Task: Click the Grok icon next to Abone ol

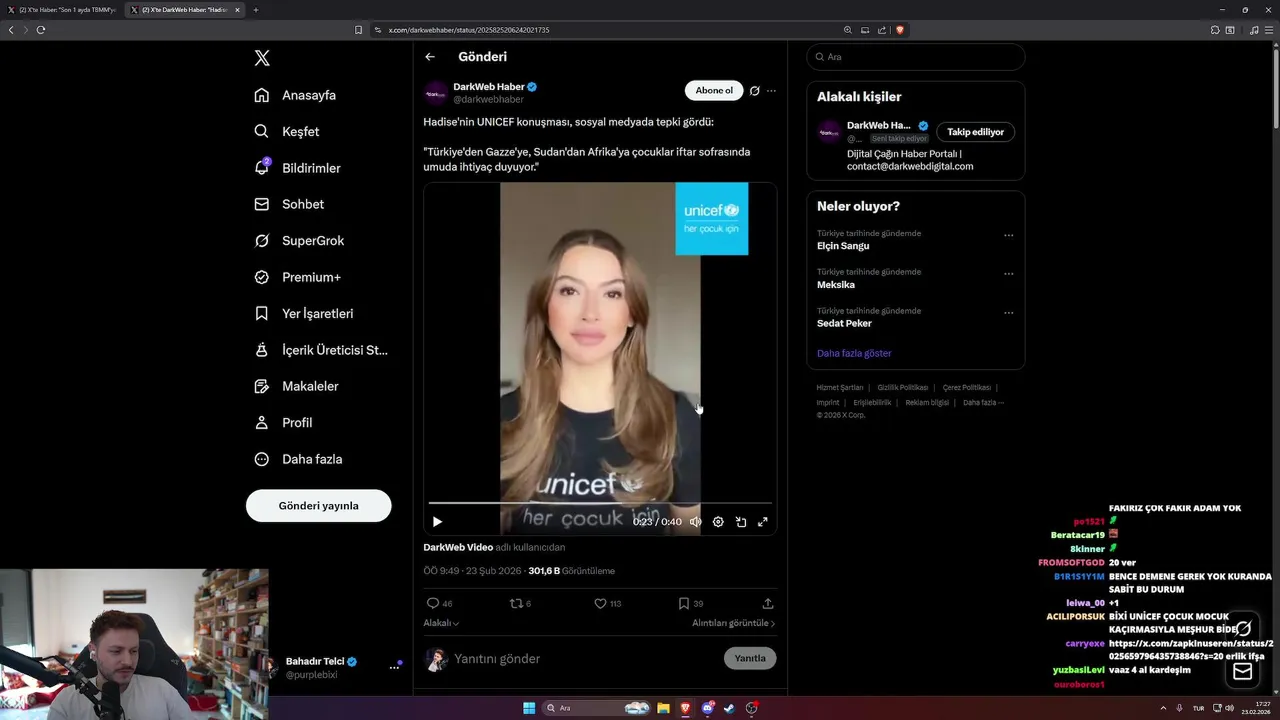Action: [x=755, y=91]
